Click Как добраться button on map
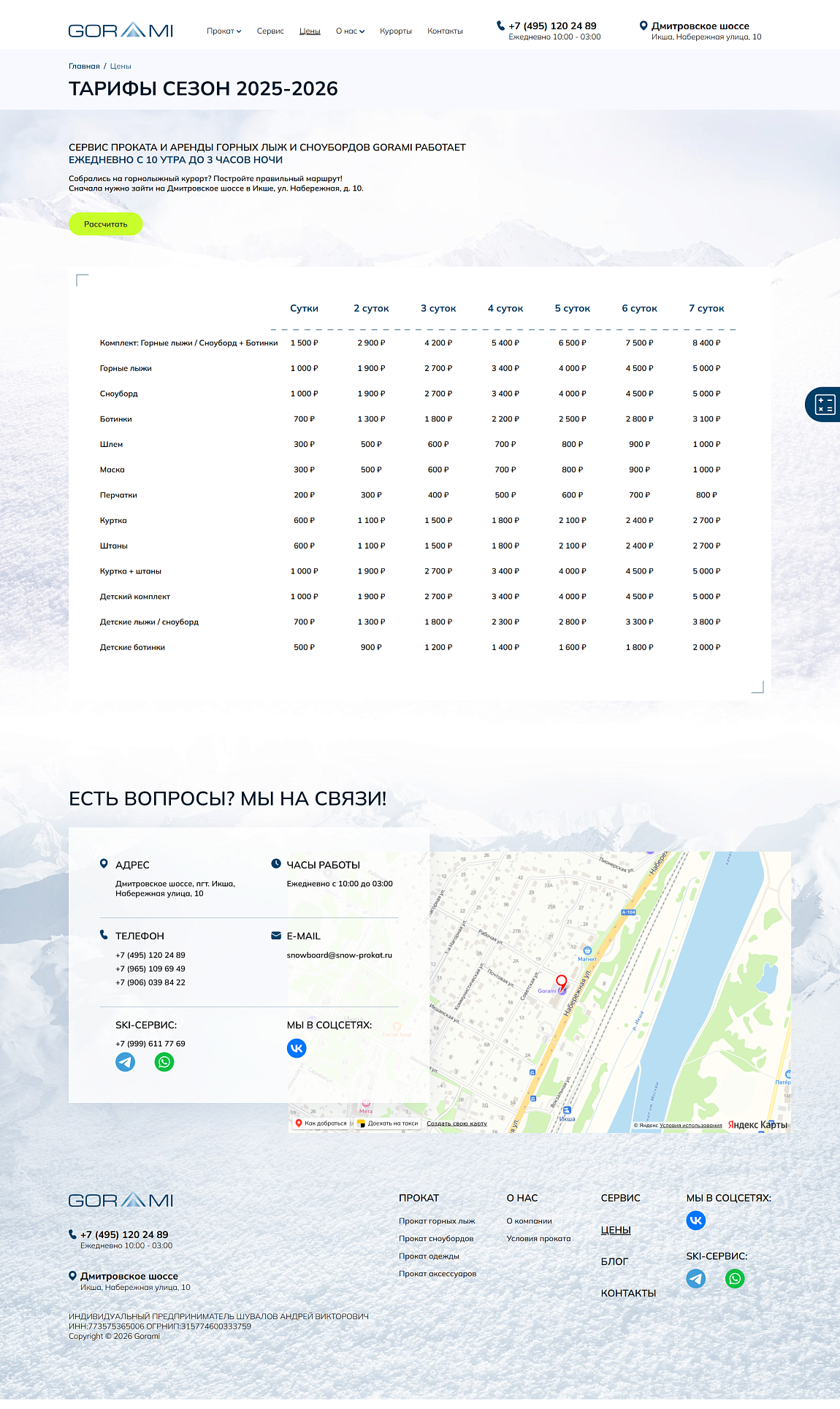 point(321,1123)
